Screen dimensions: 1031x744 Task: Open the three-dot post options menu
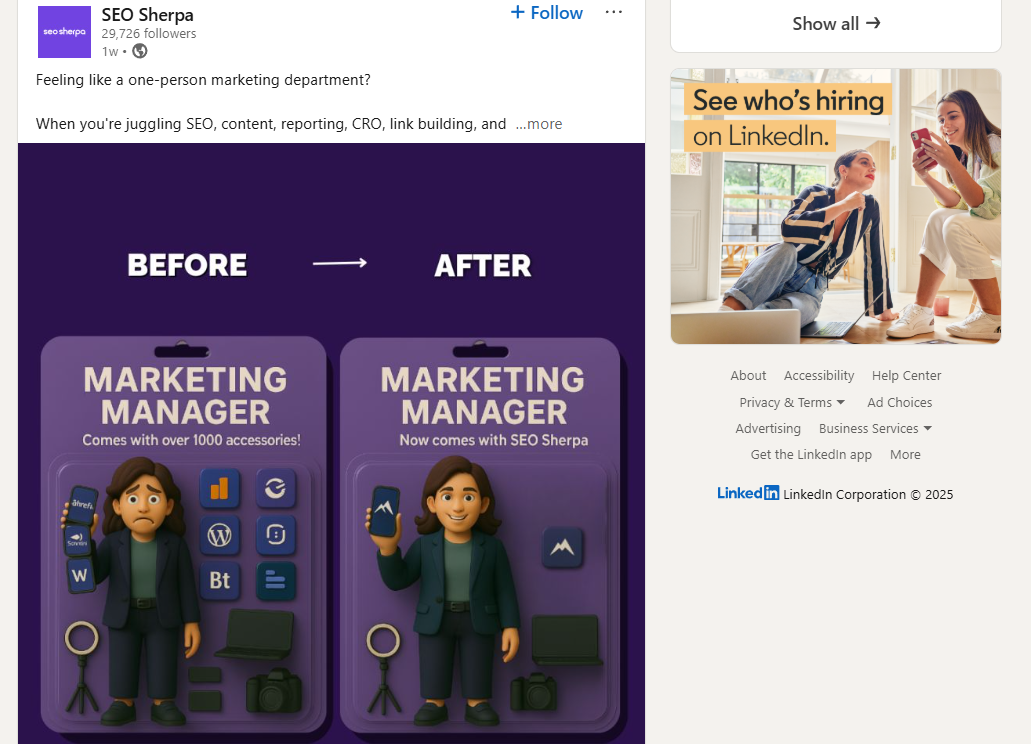613,12
